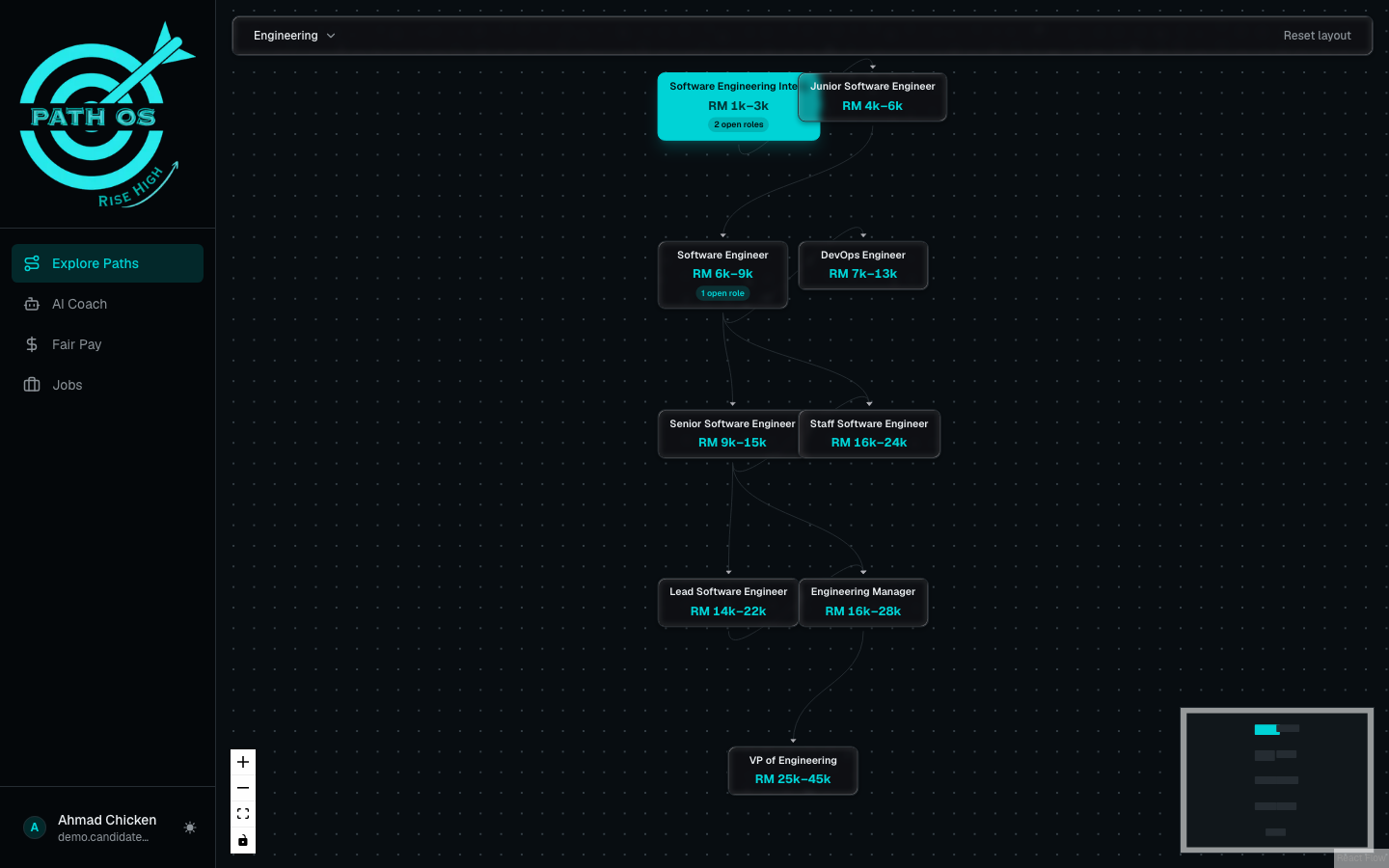
Task: Go to AI Coach page
Action: pos(107,304)
